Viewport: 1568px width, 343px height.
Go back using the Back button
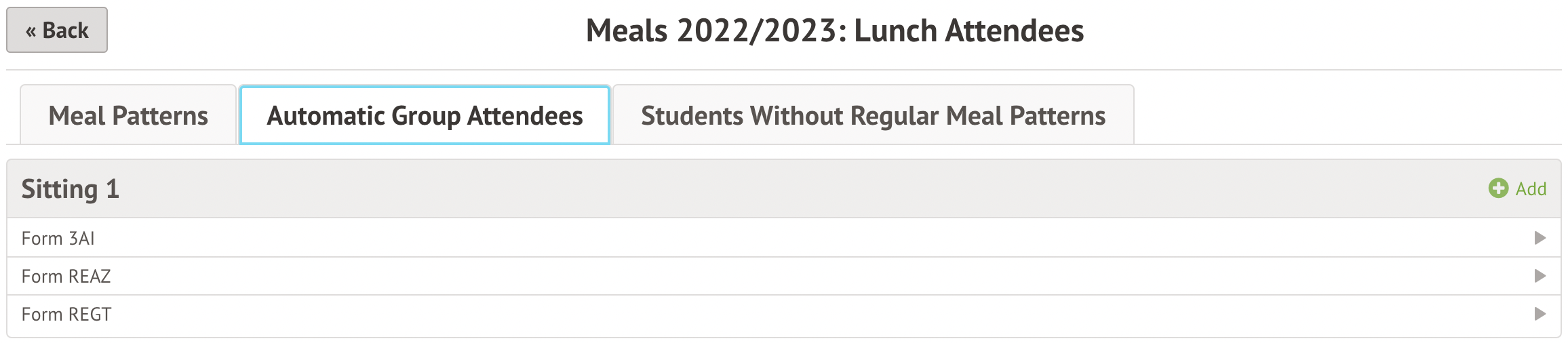tap(57, 31)
